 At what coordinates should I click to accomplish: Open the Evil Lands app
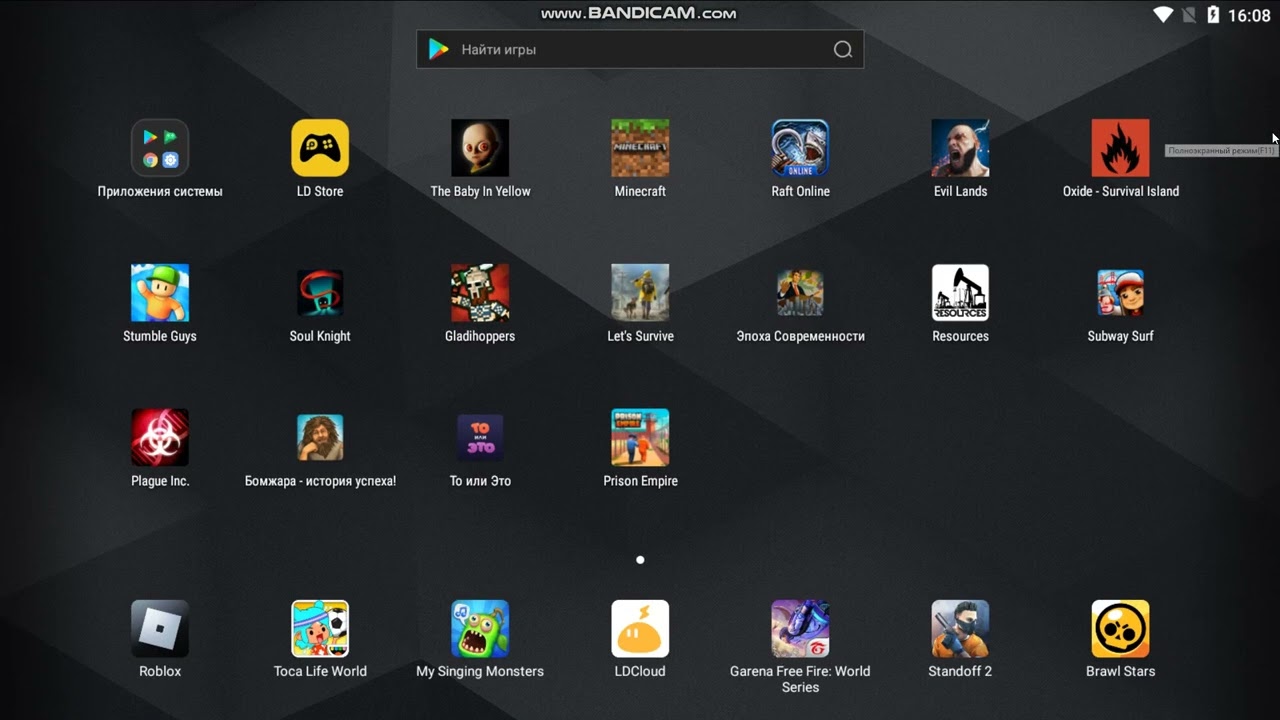coord(960,148)
